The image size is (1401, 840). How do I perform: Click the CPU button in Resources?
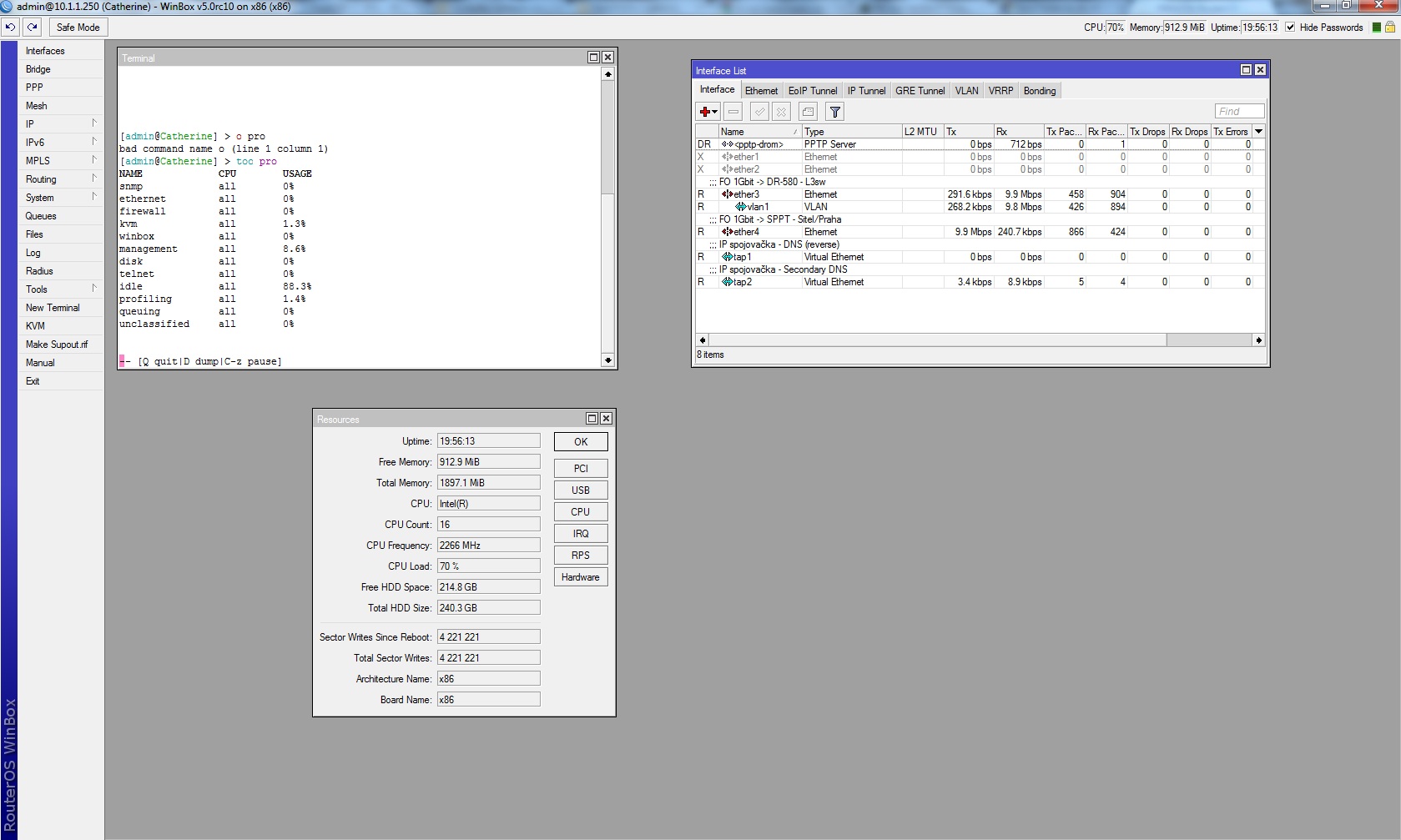click(581, 512)
